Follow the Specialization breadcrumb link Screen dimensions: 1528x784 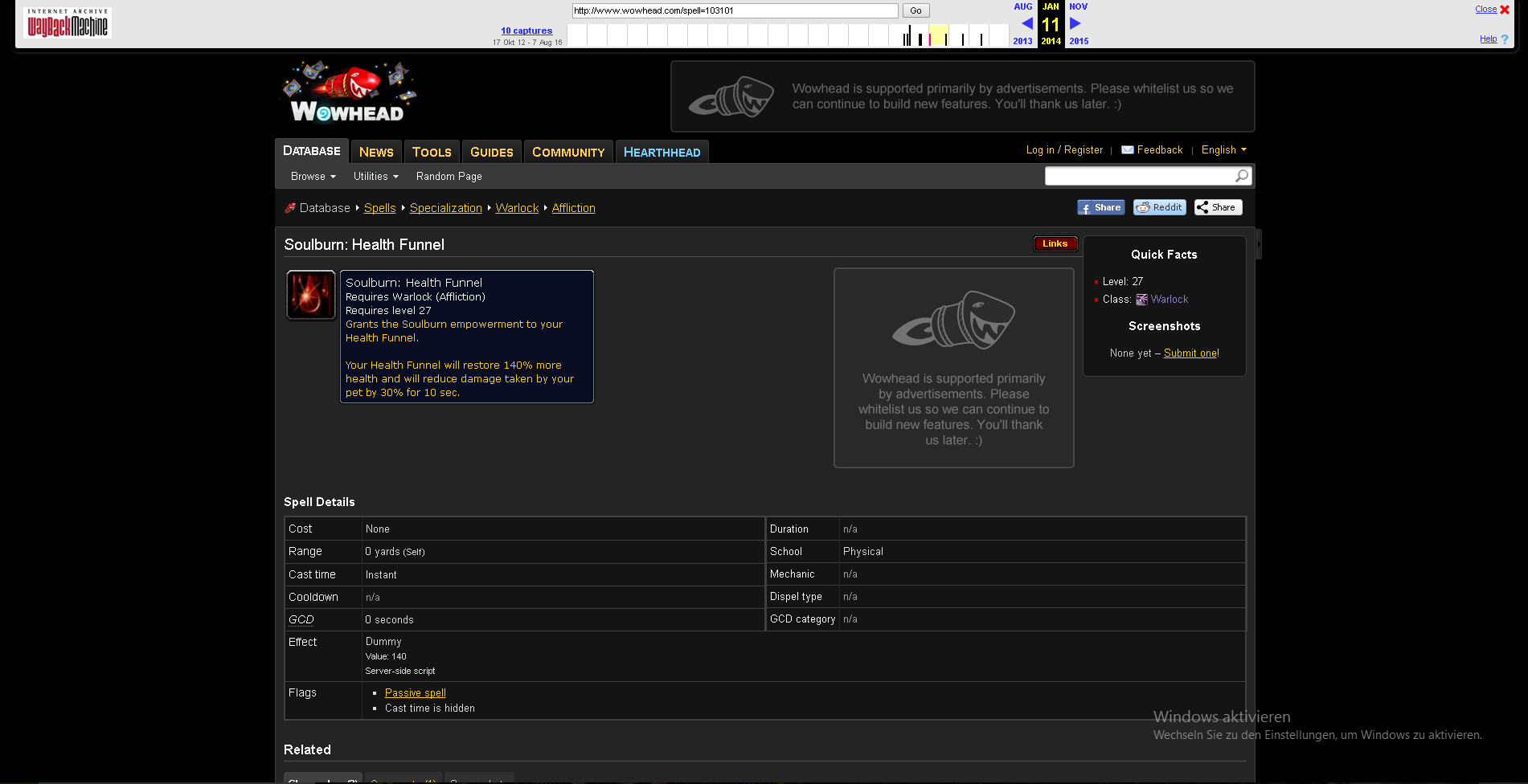(446, 208)
